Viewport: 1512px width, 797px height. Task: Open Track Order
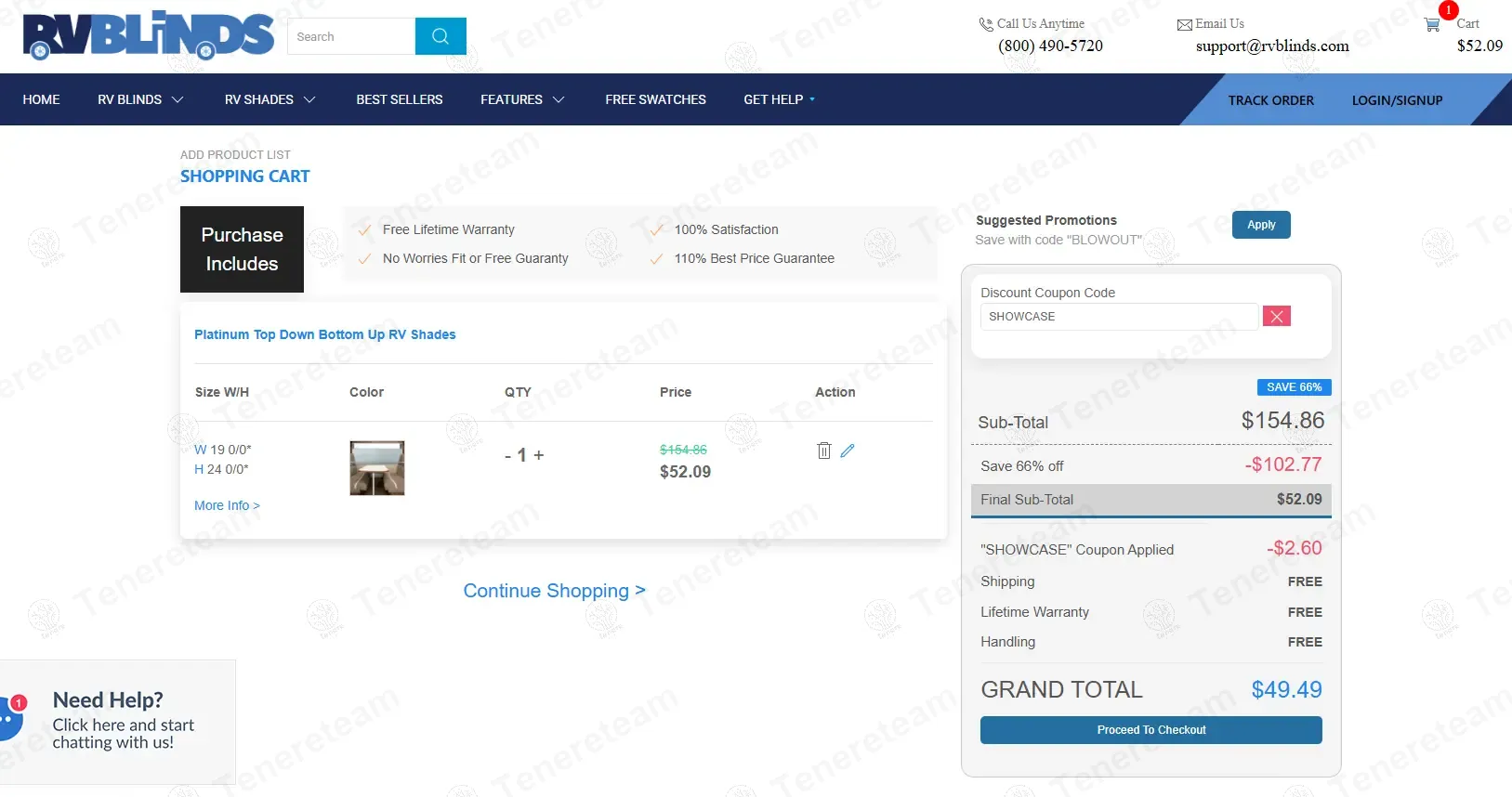(x=1270, y=100)
